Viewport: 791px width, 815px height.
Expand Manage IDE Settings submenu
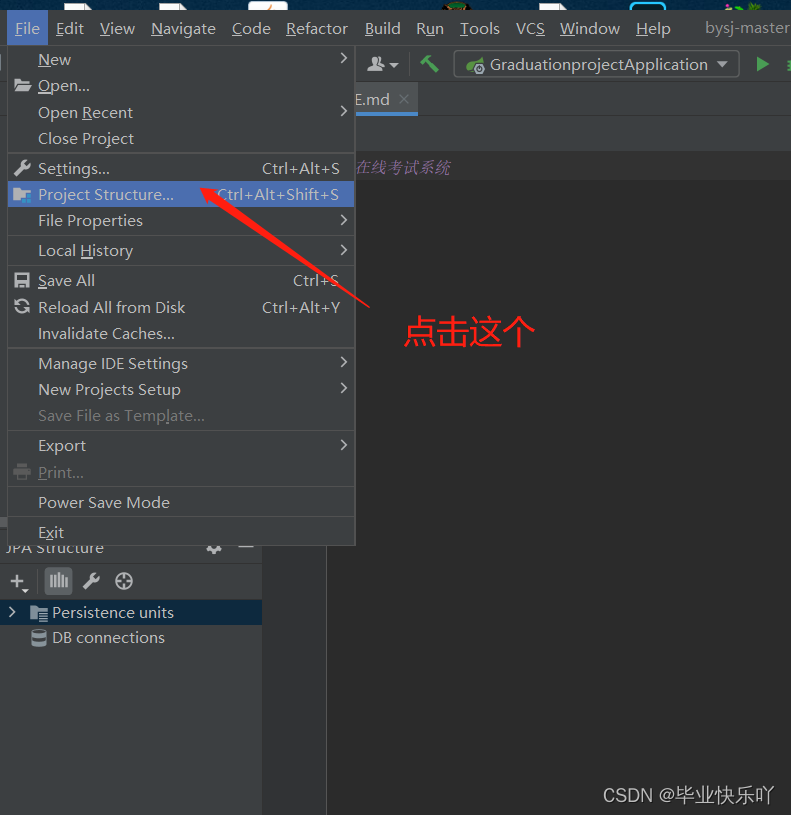point(181,363)
